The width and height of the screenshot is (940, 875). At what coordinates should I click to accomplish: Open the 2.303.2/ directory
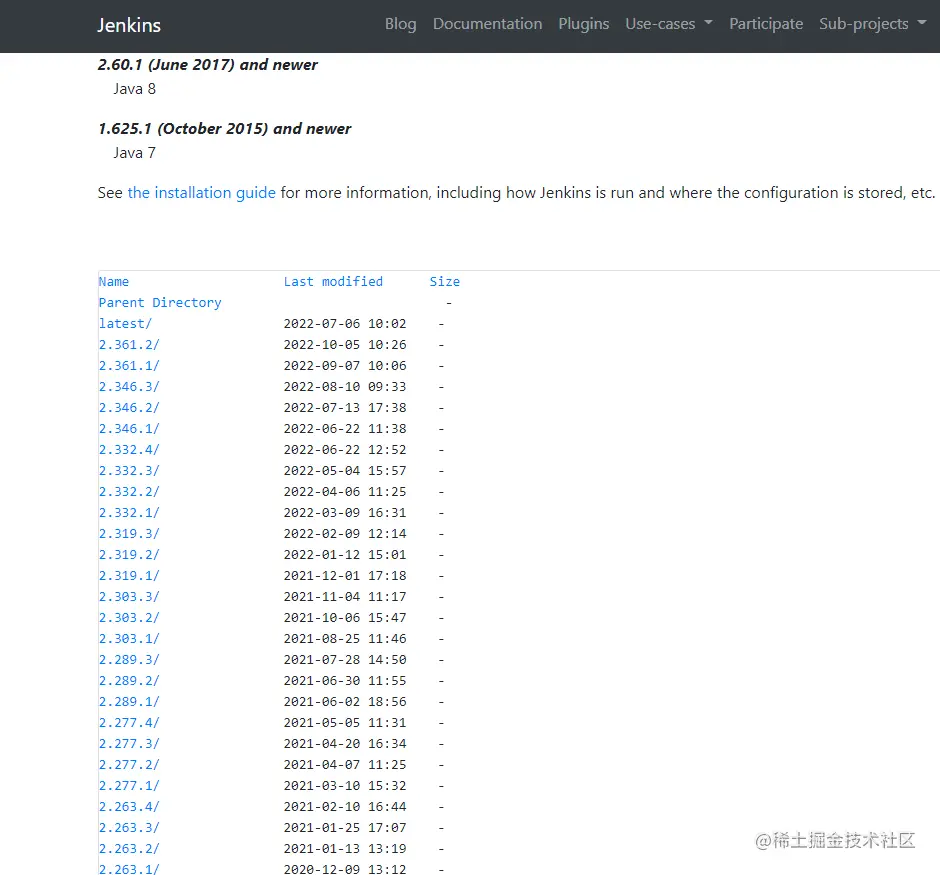click(129, 617)
